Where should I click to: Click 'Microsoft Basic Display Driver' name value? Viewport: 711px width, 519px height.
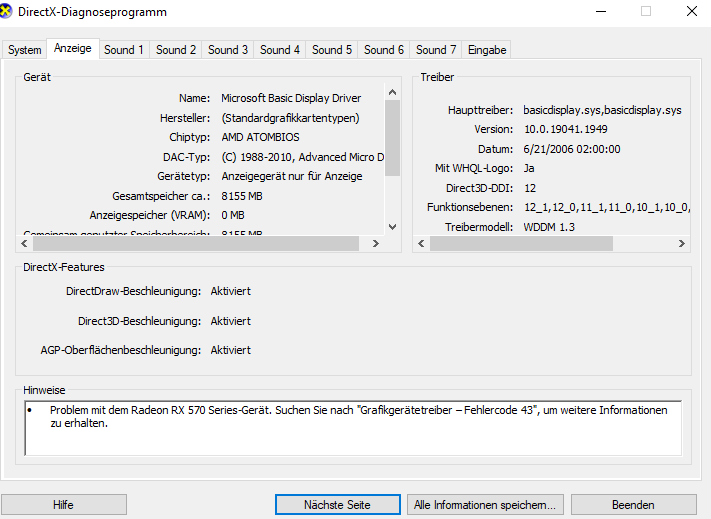[x=291, y=98]
